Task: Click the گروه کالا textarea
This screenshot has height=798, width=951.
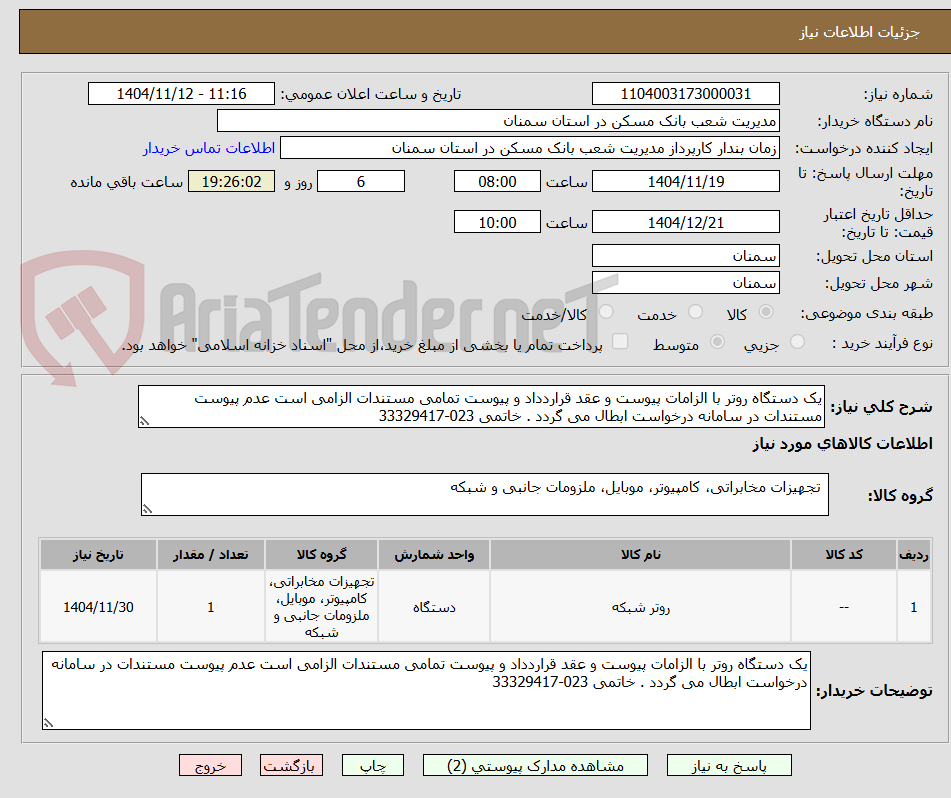Action: tap(485, 495)
